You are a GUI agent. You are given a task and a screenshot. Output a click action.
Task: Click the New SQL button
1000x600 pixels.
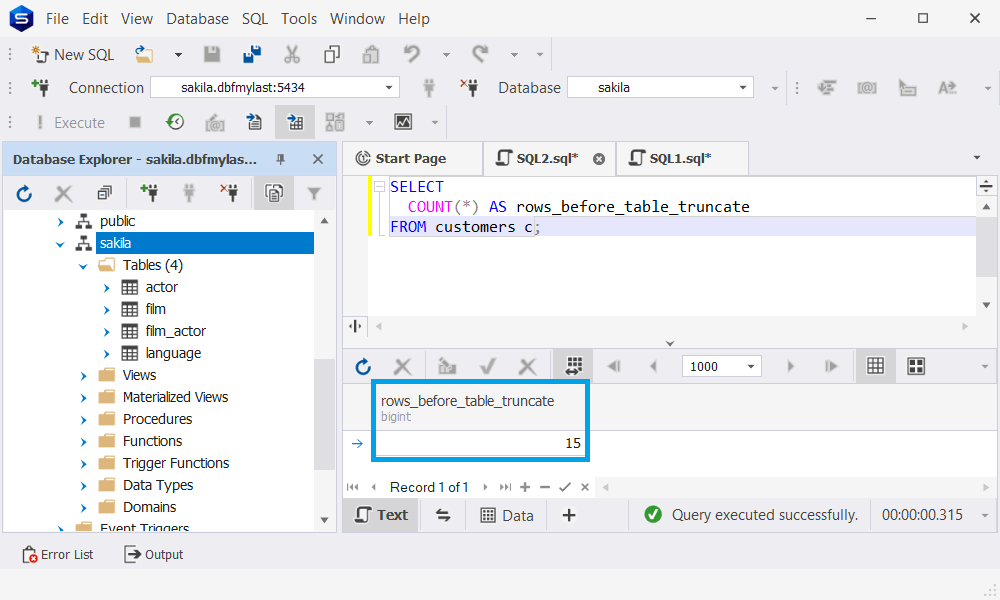[x=73, y=54]
